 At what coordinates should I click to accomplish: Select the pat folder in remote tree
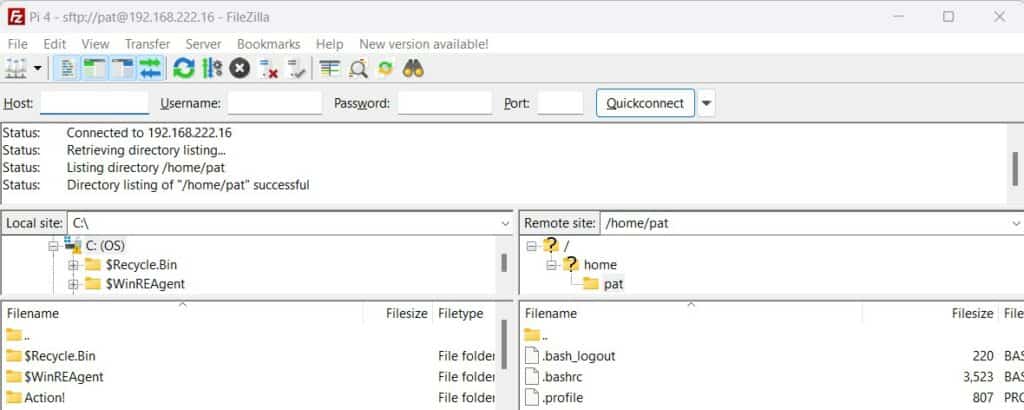click(613, 284)
